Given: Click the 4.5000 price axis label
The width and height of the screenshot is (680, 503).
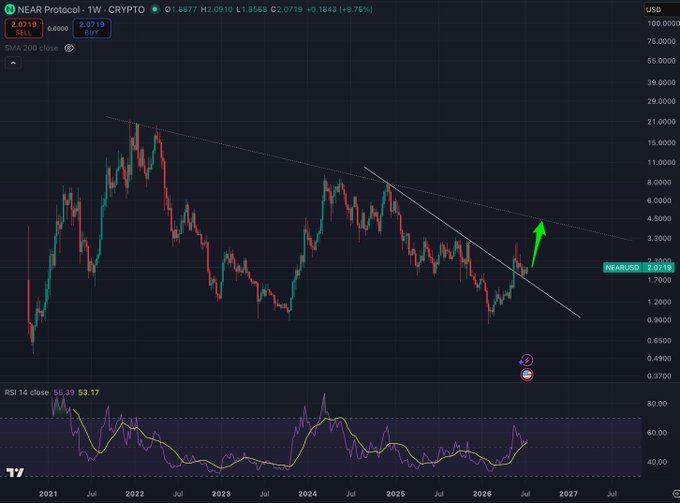Looking at the screenshot, I should coord(659,219).
